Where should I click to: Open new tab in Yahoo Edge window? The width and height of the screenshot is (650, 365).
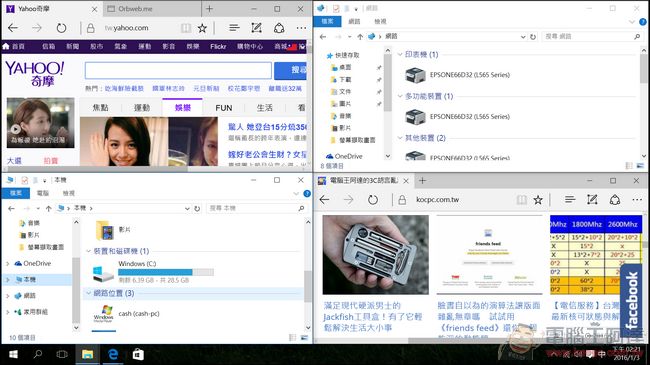click(209, 9)
